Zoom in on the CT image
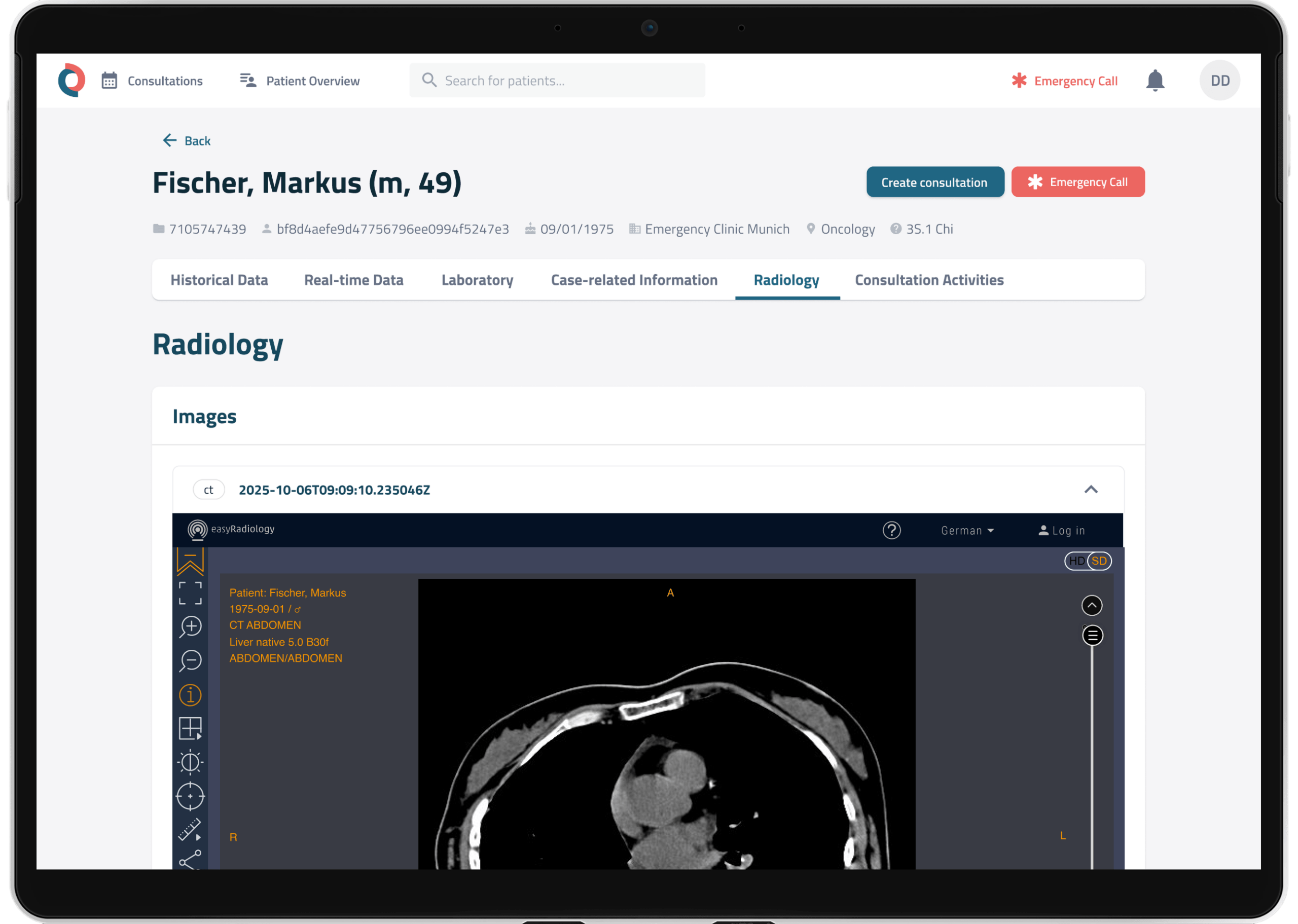Viewport: 1298px width, 924px height. [190, 627]
